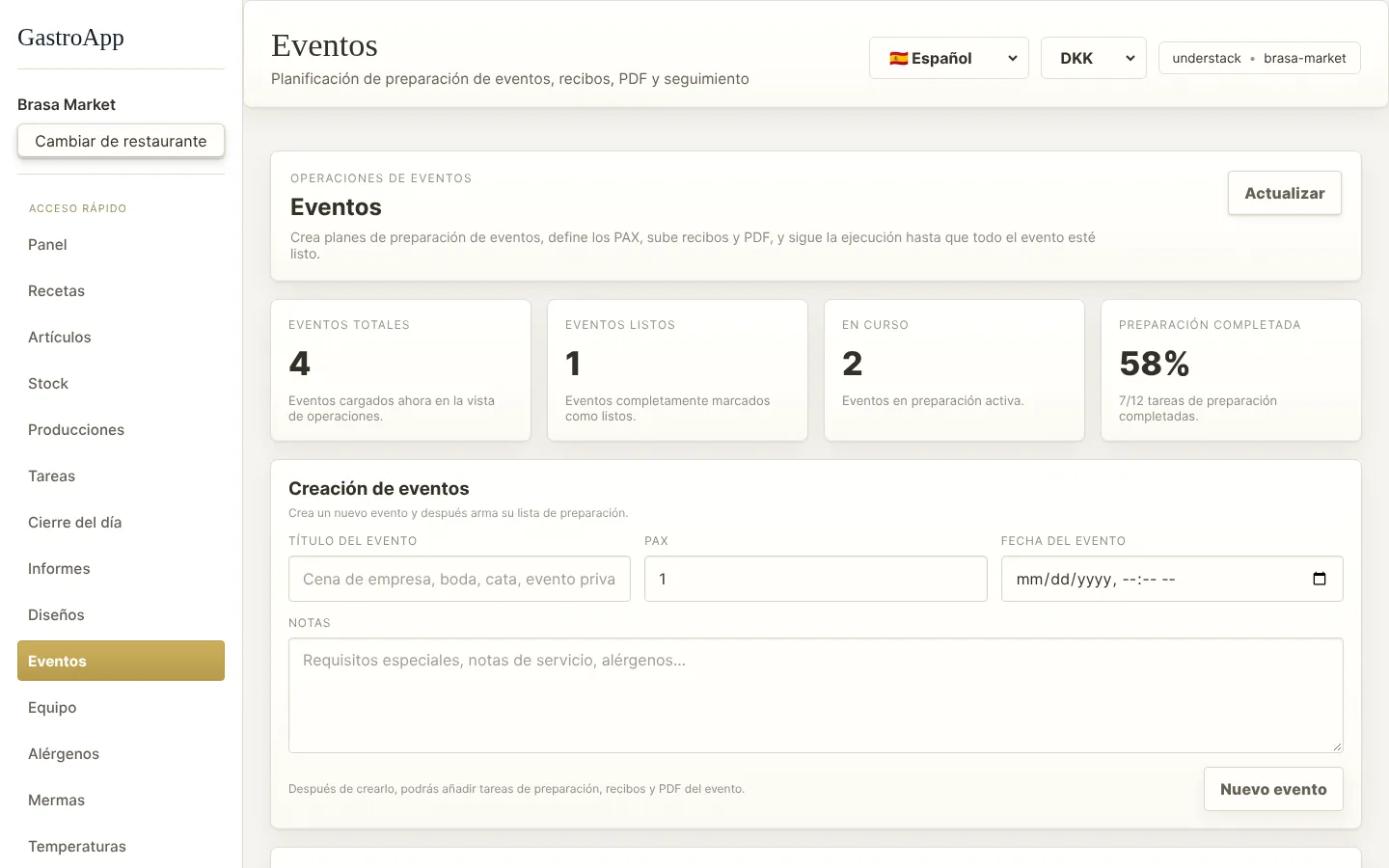Viewport: 1389px width, 868px height.
Task: Click the '7/12 tareas de preparación completadas' text
Action: pos(1198,409)
